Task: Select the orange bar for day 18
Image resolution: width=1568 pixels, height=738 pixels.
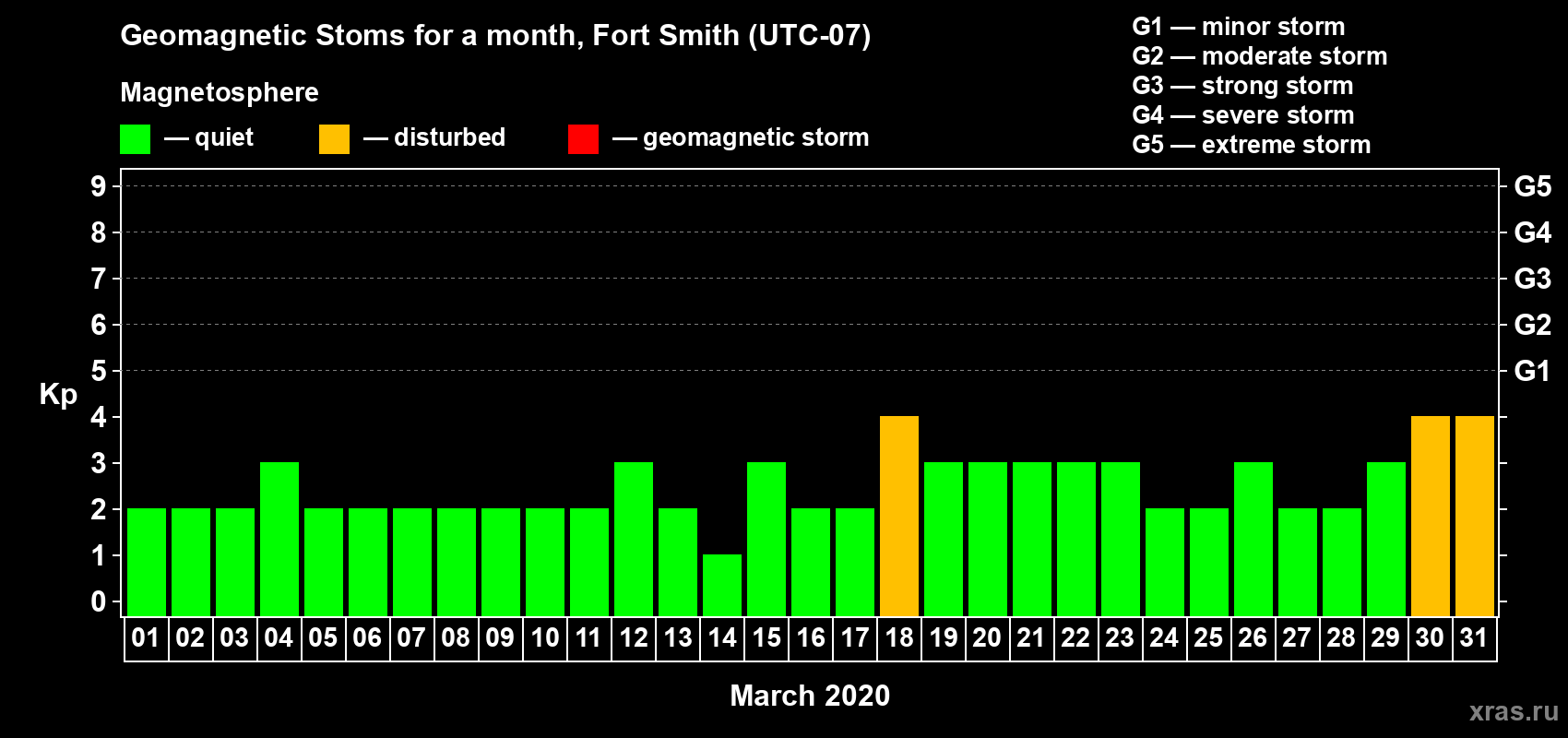Action: point(899,517)
